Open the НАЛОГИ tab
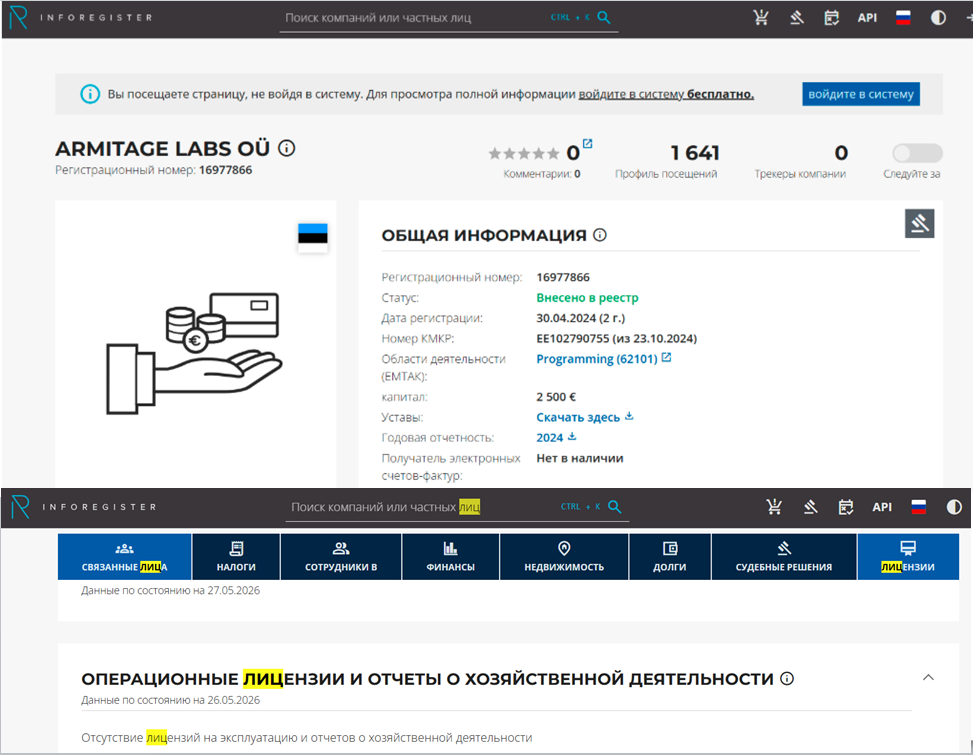Screen dimensions: 973x755 236,556
